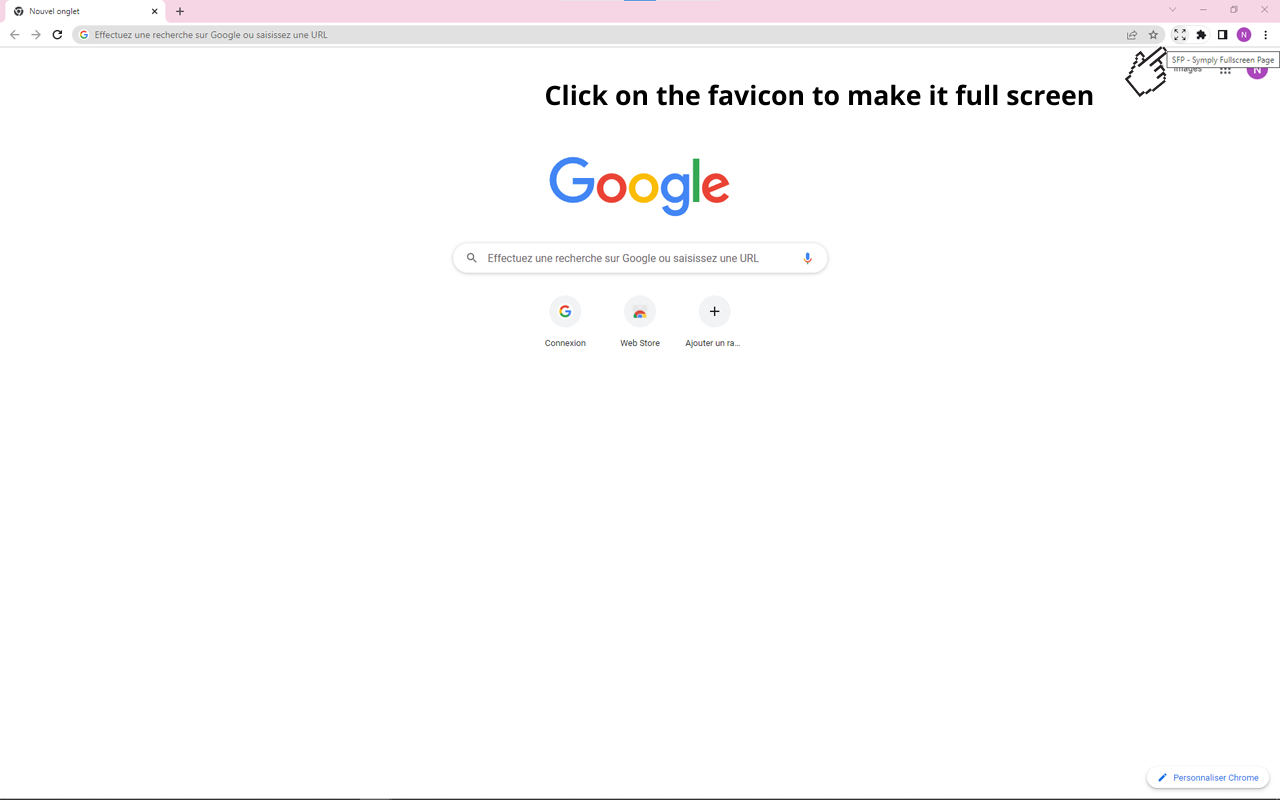
Task: Add a shortcut with Ajouter un raccourci
Action: pos(714,322)
